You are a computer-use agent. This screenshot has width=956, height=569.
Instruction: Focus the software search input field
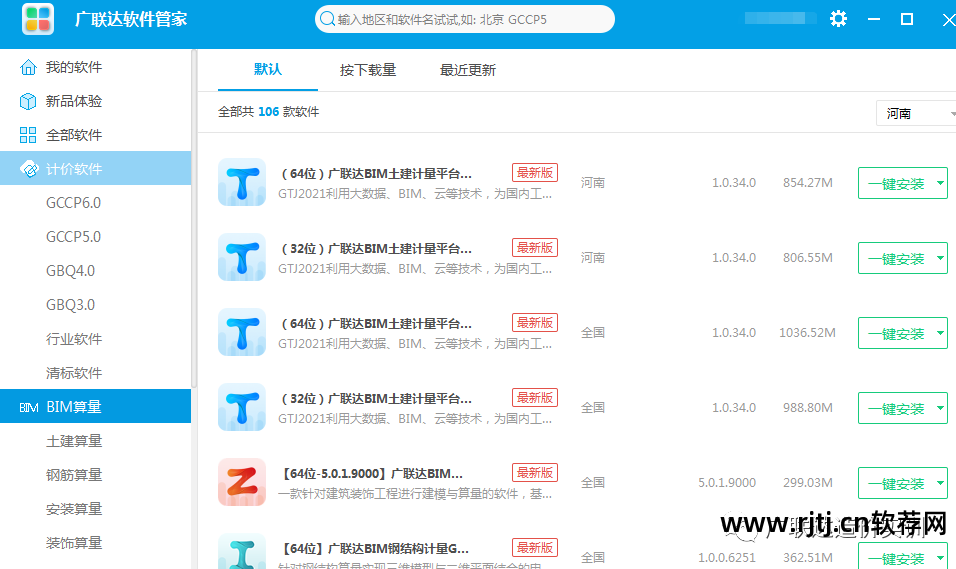tap(465, 19)
